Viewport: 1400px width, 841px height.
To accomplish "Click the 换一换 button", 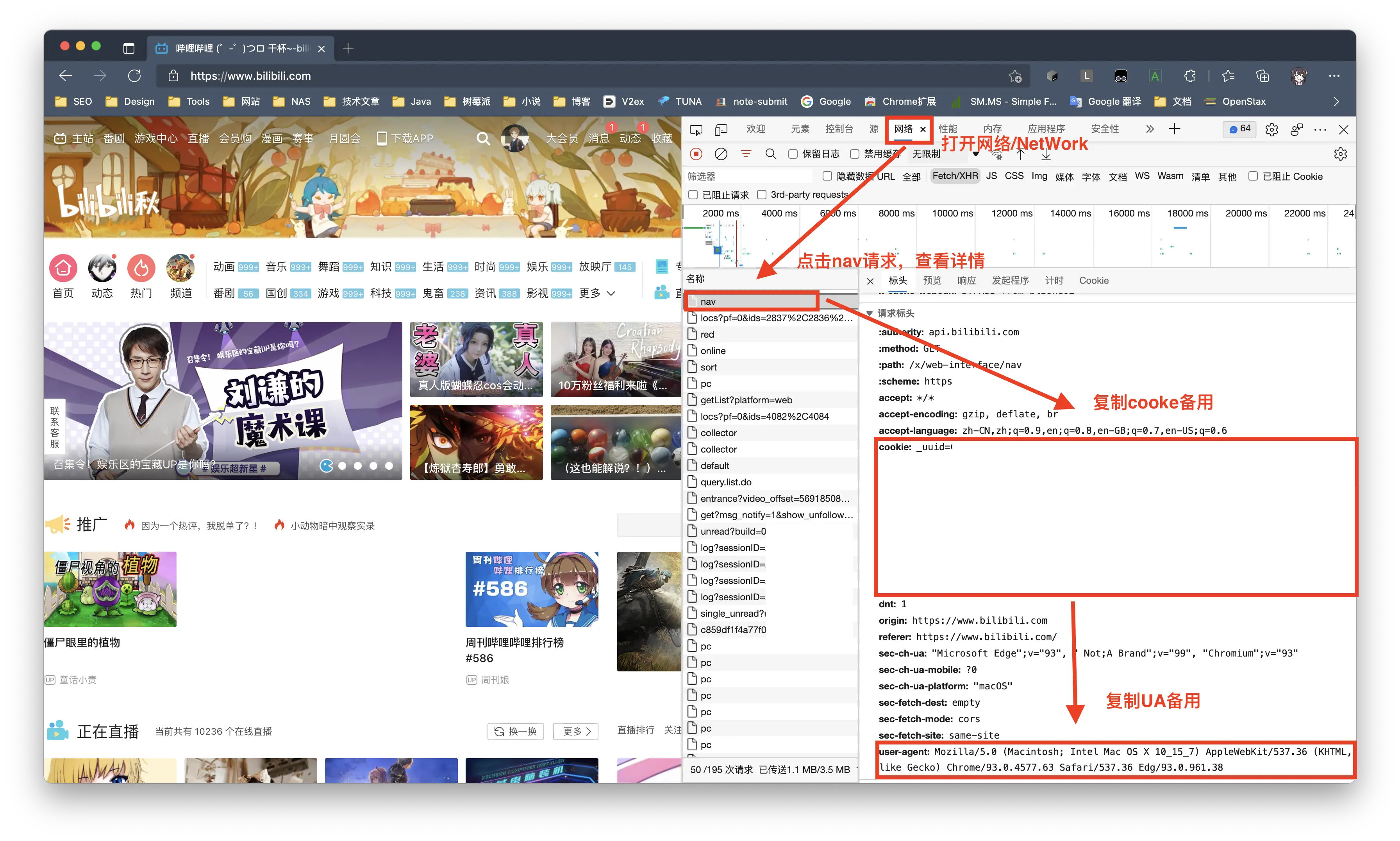I will pyautogui.click(x=515, y=731).
